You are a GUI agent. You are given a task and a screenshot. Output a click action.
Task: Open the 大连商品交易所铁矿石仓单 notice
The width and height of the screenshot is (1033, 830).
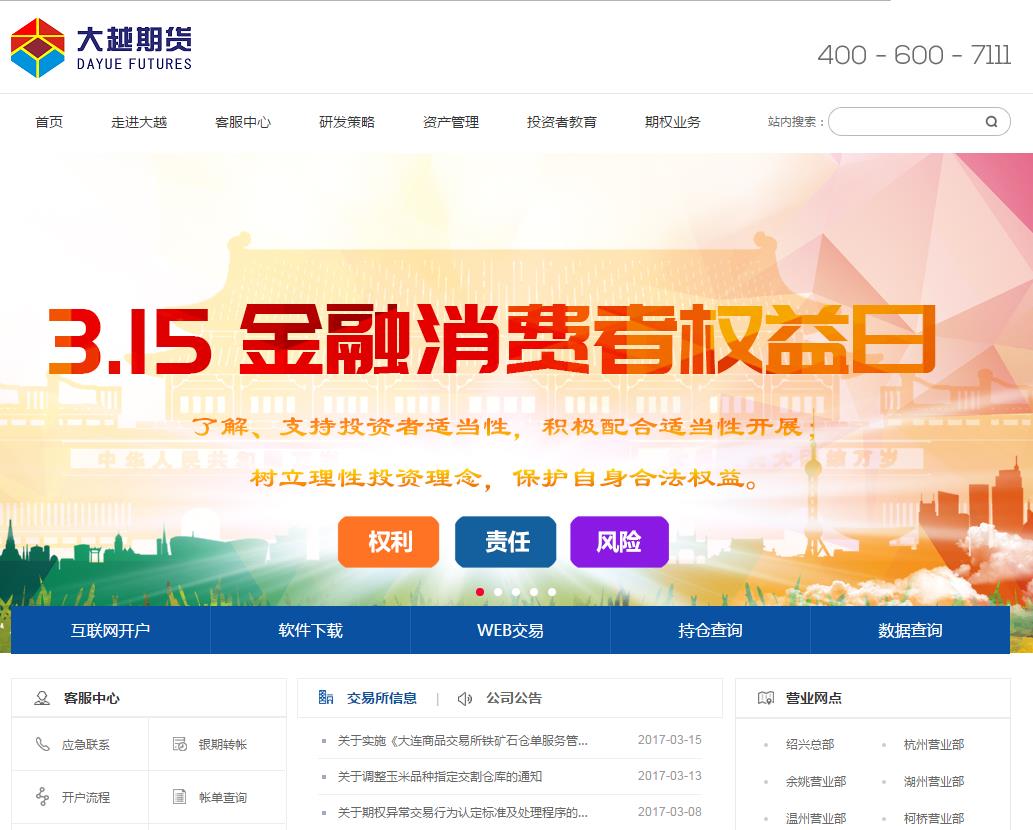(462, 740)
